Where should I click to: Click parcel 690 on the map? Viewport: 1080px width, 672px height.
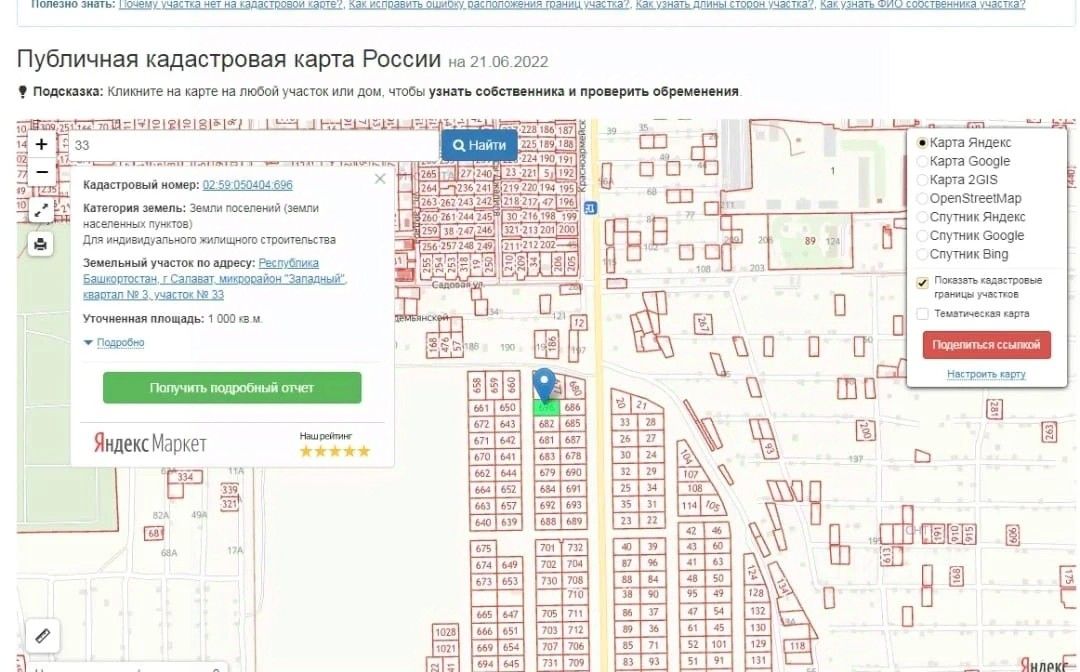click(573, 473)
